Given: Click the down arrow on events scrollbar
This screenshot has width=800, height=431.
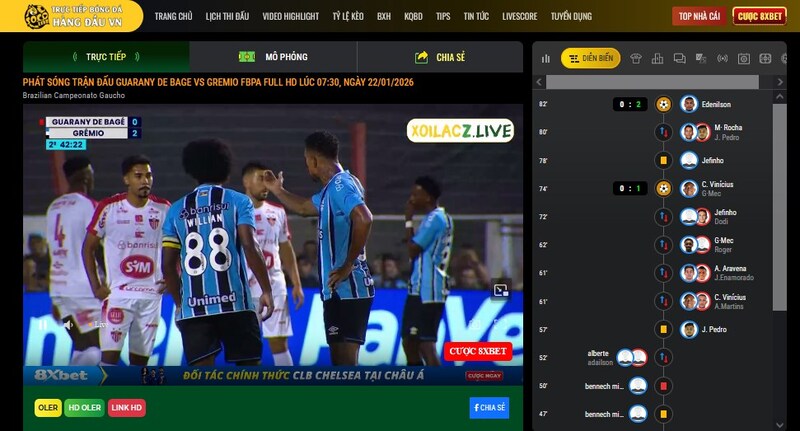Looking at the screenshot, I should [780, 423].
